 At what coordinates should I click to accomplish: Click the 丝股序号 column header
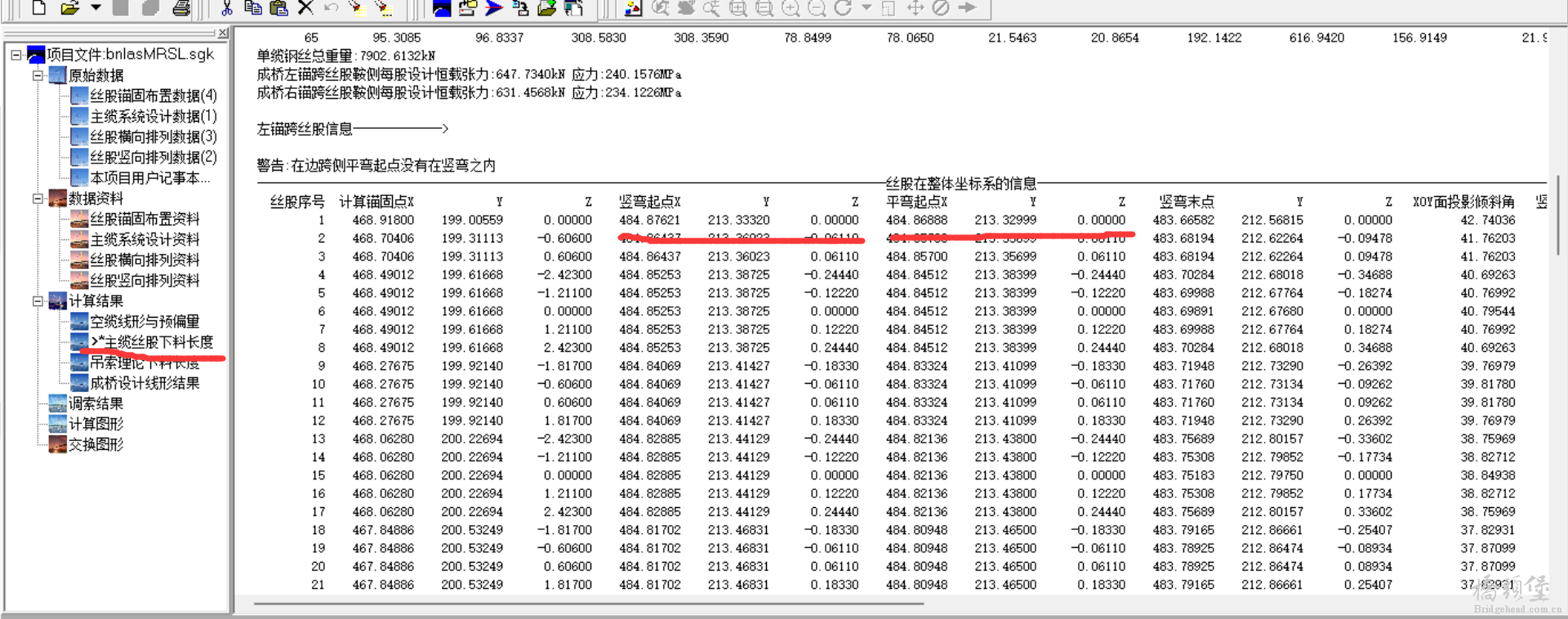pyautogui.click(x=297, y=202)
